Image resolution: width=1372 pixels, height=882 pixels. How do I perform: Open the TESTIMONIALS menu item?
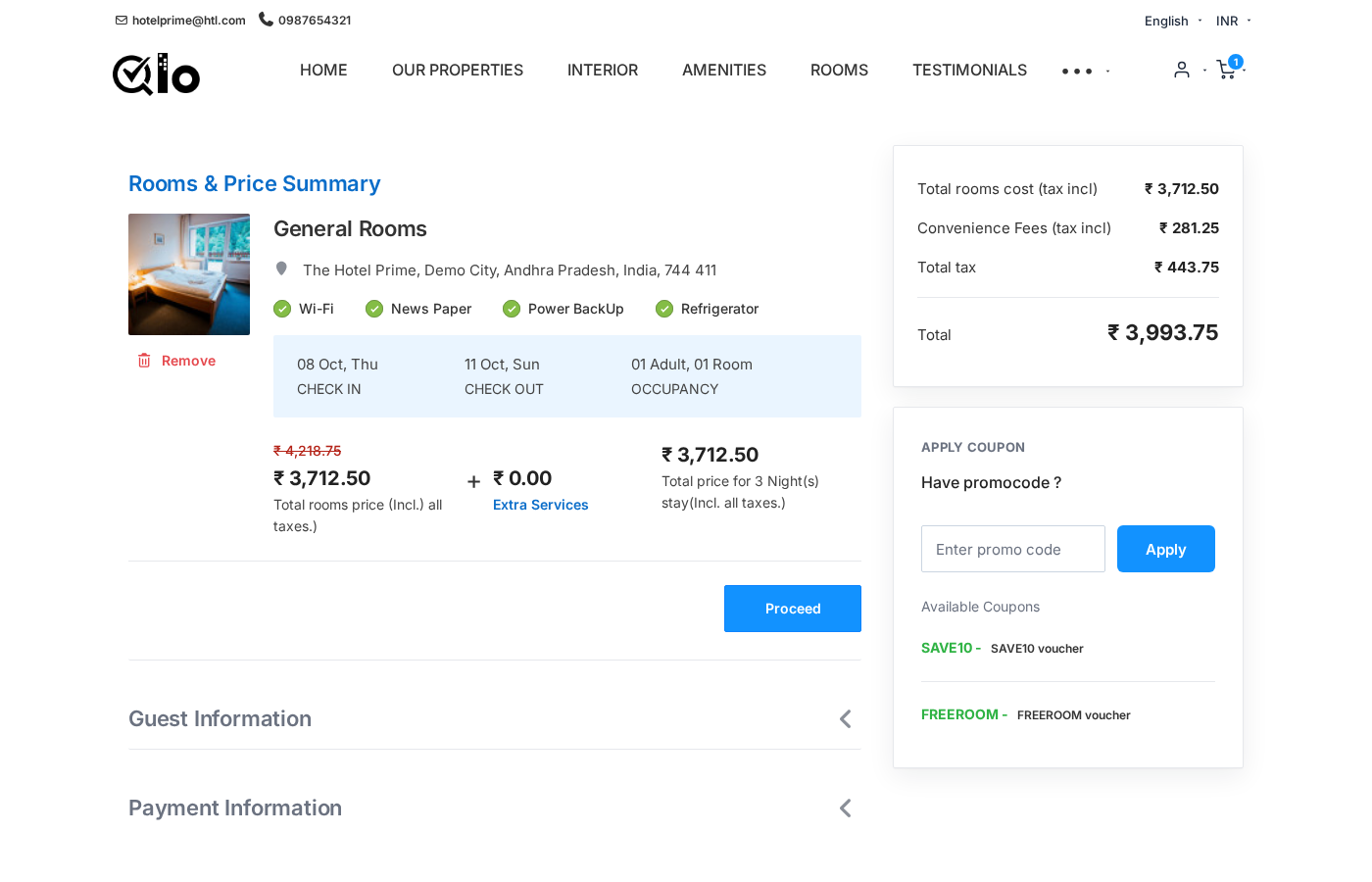[970, 70]
